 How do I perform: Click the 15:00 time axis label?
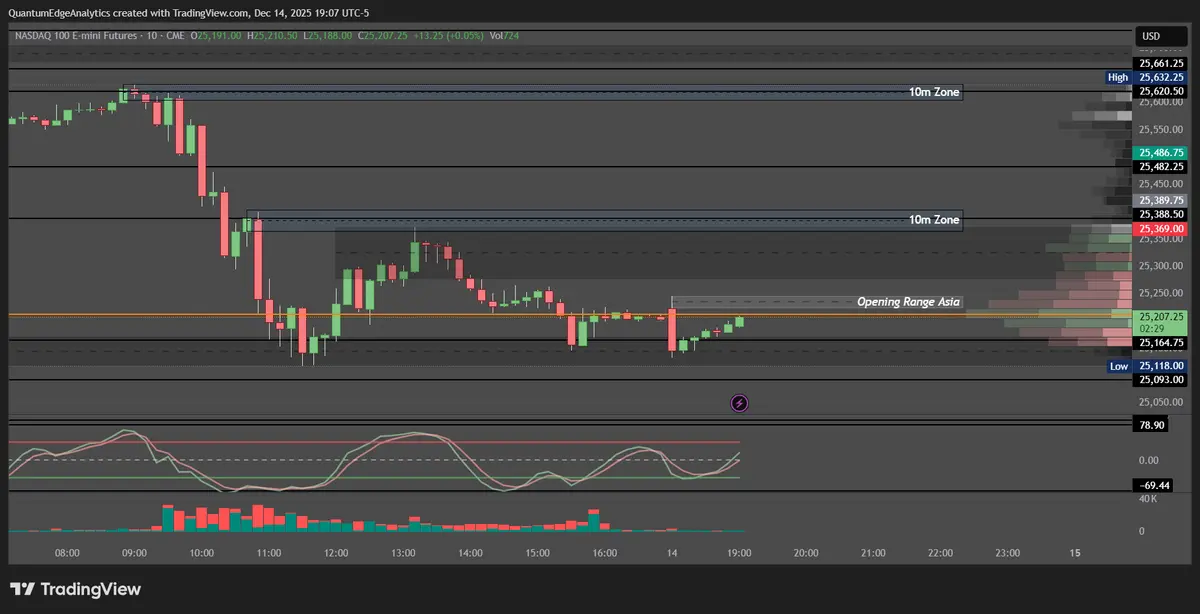(x=538, y=552)
